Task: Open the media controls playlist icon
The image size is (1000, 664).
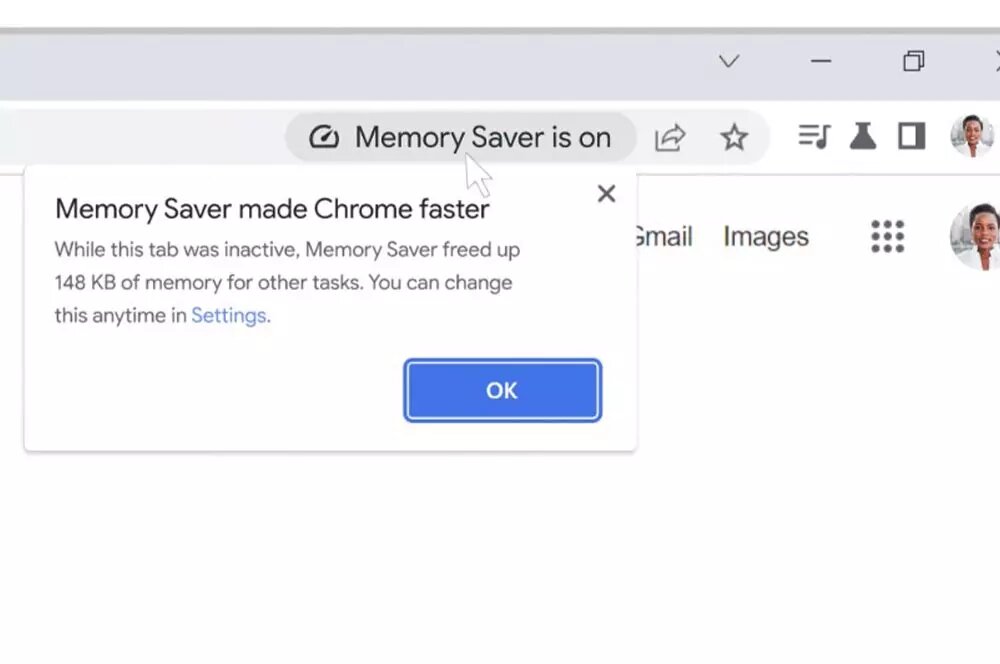Action: coord(814,136)
